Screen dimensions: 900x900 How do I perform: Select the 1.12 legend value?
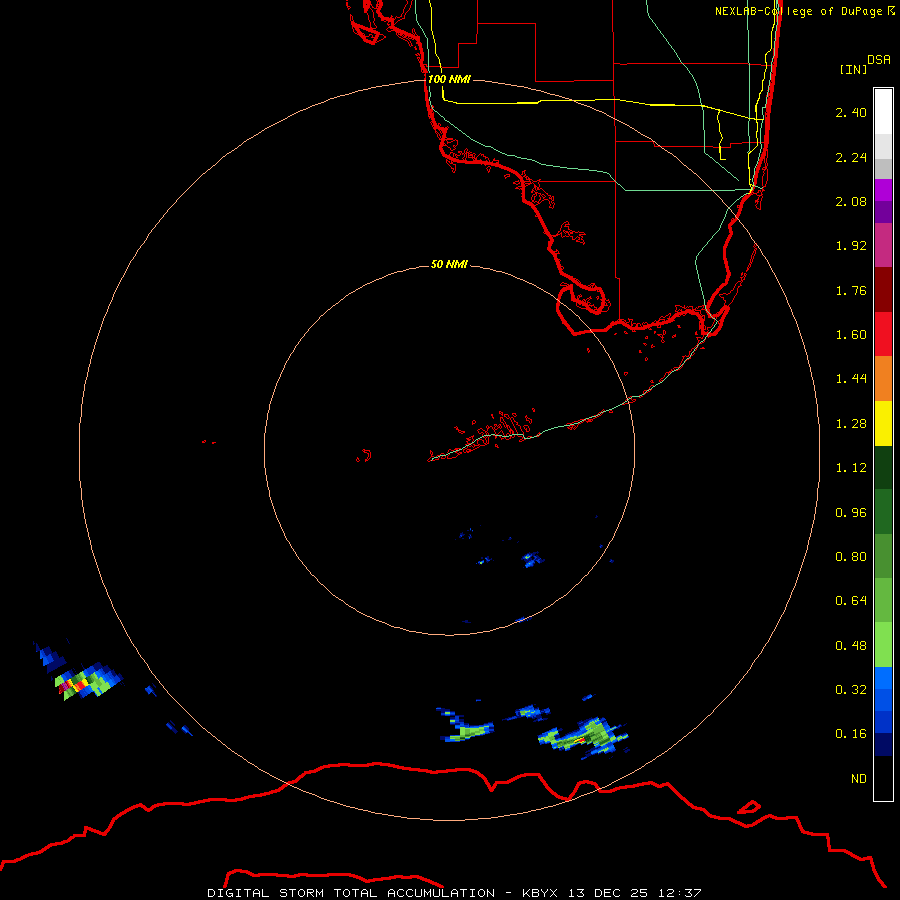pyautogui.click(x=851, y=468)
